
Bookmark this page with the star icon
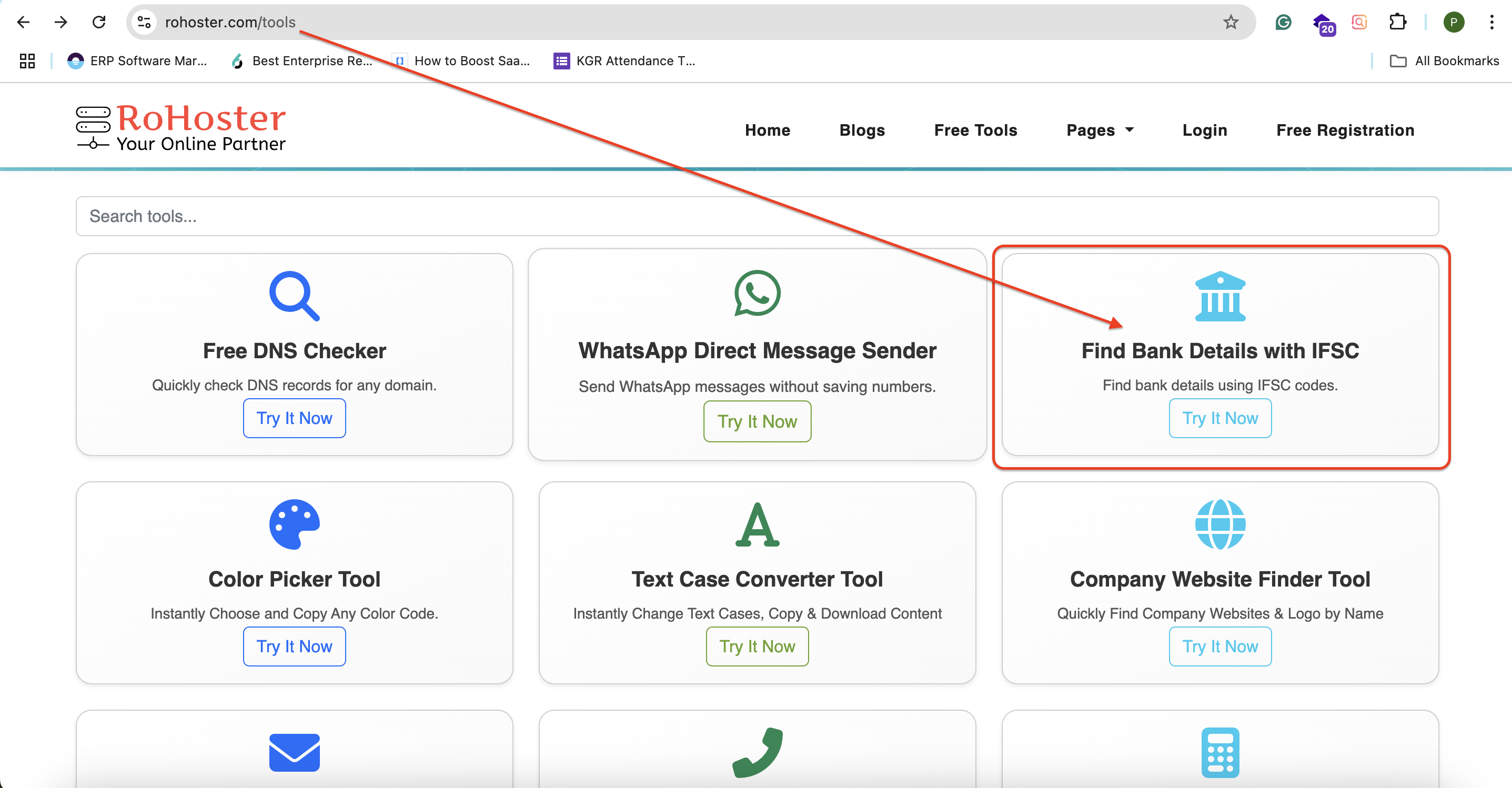coord(1230,22)
